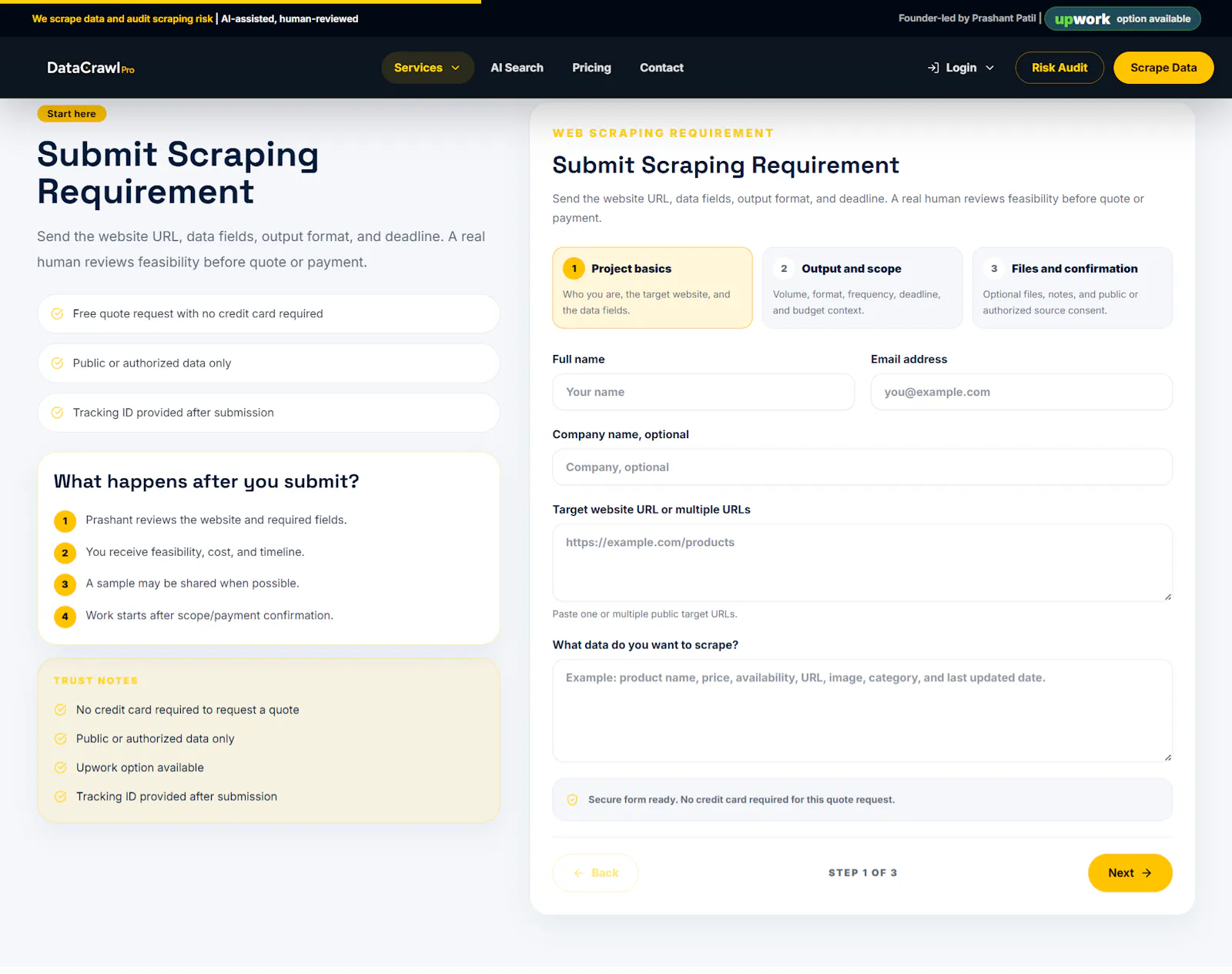1232x974 pixels.
Task: Focus the Full name input field
Action: click(x=704, y=392)
